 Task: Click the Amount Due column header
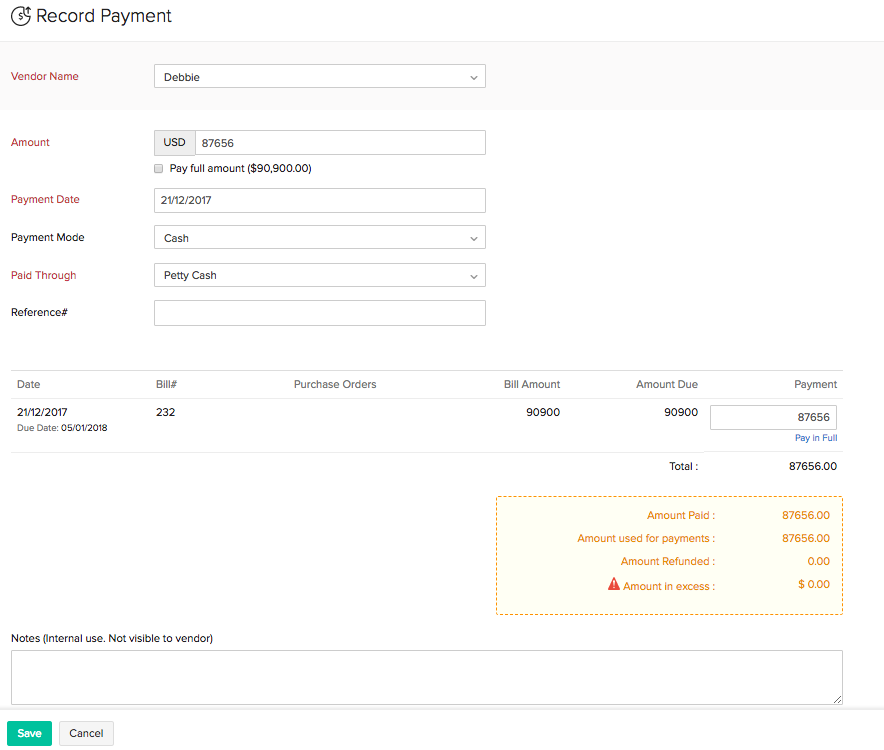point(666,384)
